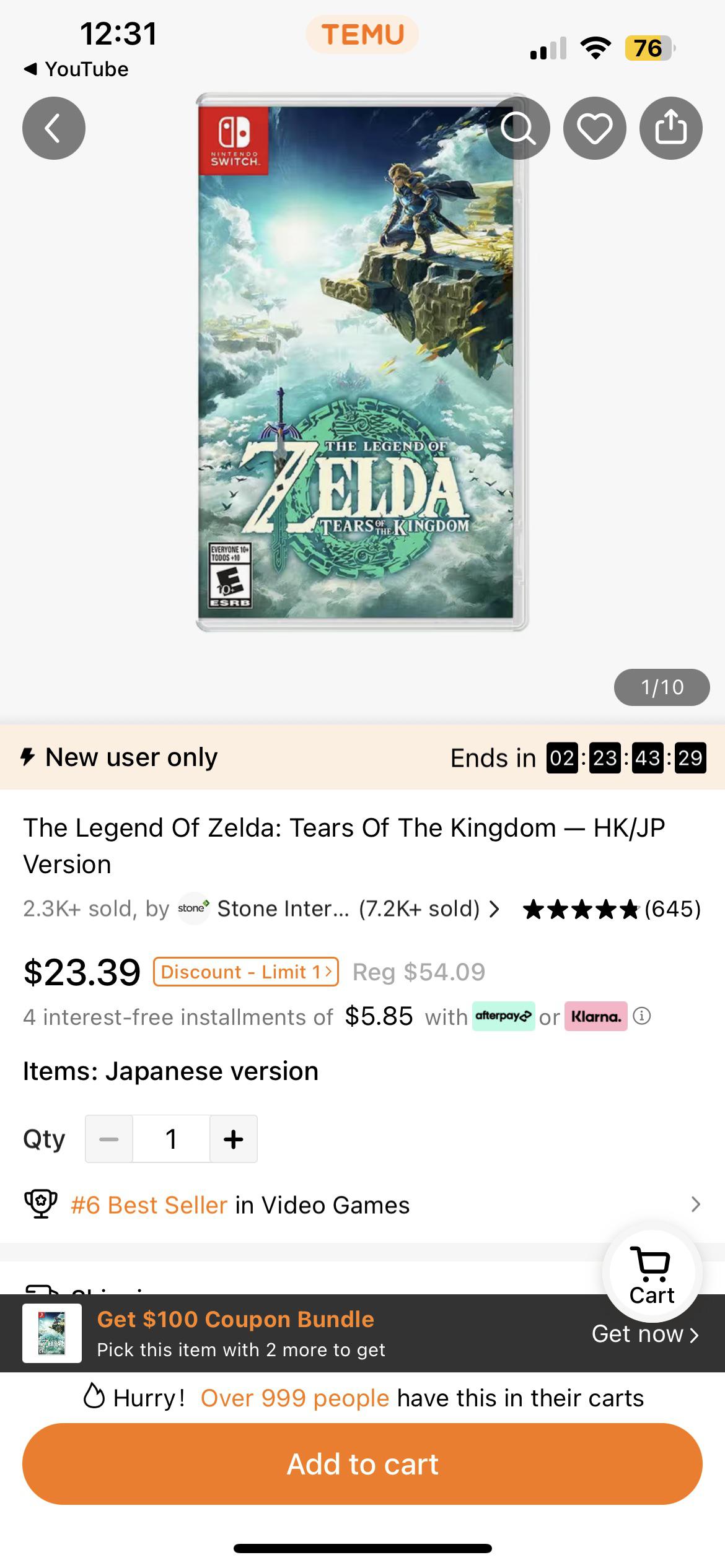Screen dimensions: 725x1568
Task: Tap Zelda game cover image
Action: (x=362, y=362)
